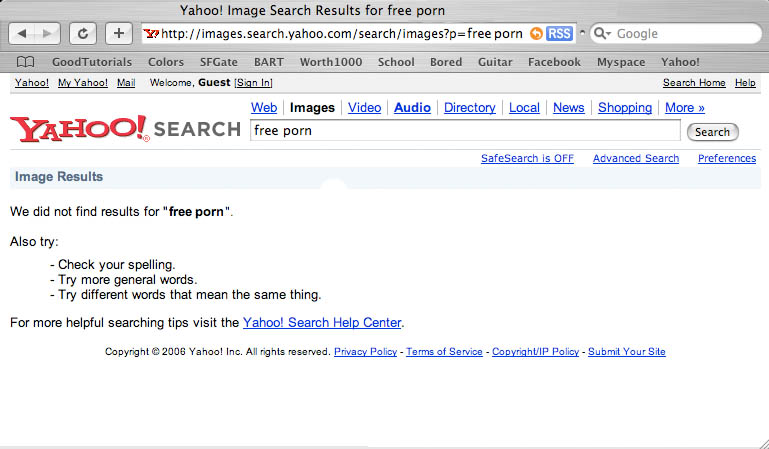Screen dimensions: 769x449
Task: Click the Yahoo! Search logo
Action: pyautogui.click(x=125, y=129)
